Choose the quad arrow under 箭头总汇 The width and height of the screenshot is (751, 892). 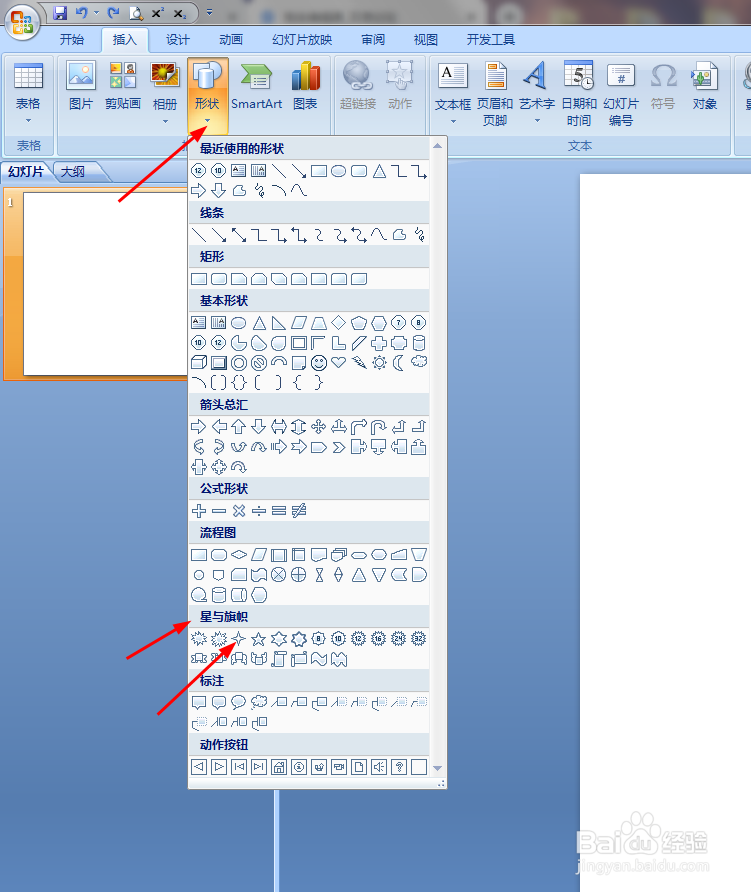click(319, 426)
